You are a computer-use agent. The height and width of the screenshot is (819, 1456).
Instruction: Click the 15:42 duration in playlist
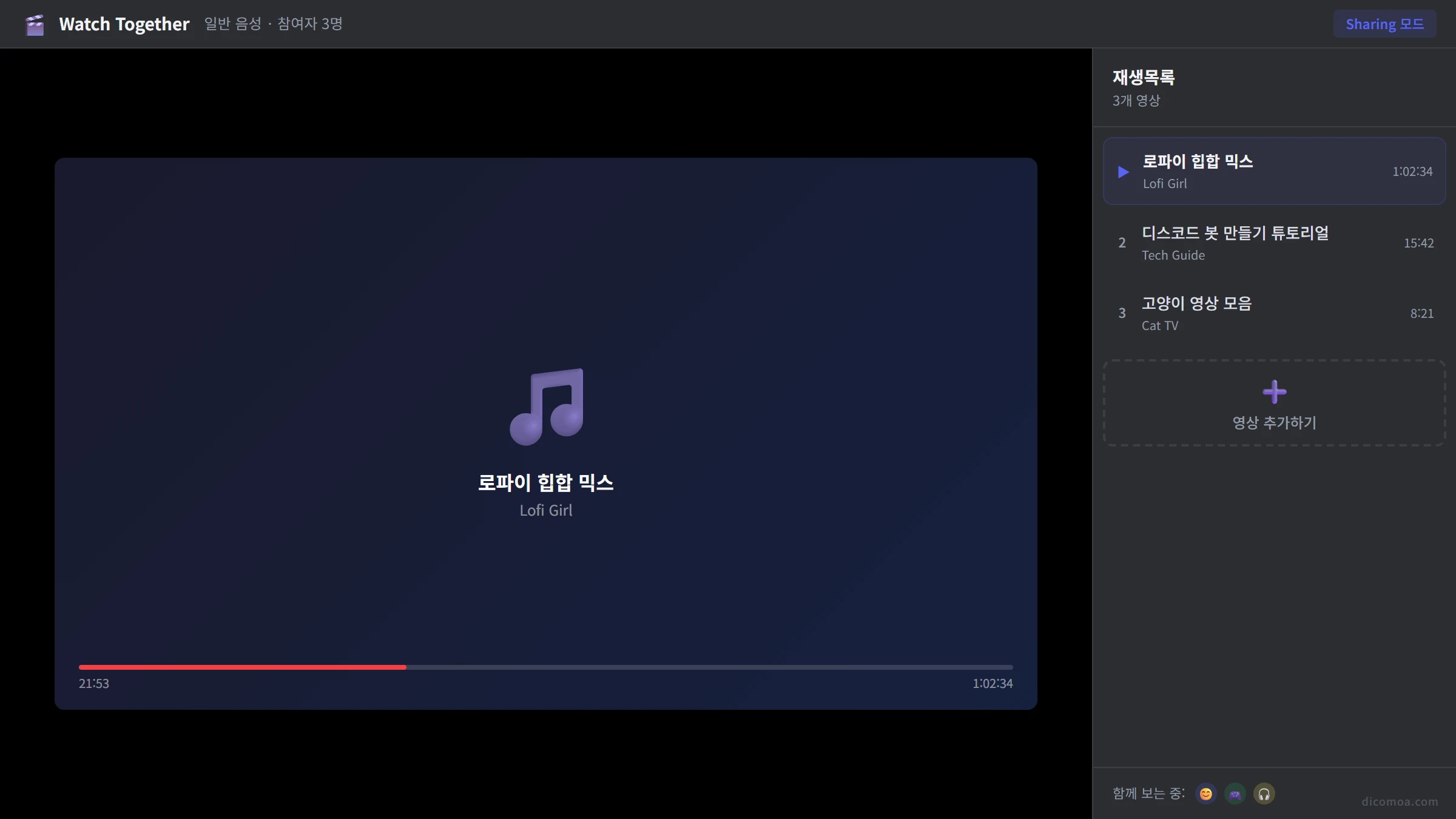[x=1418, y=243]
